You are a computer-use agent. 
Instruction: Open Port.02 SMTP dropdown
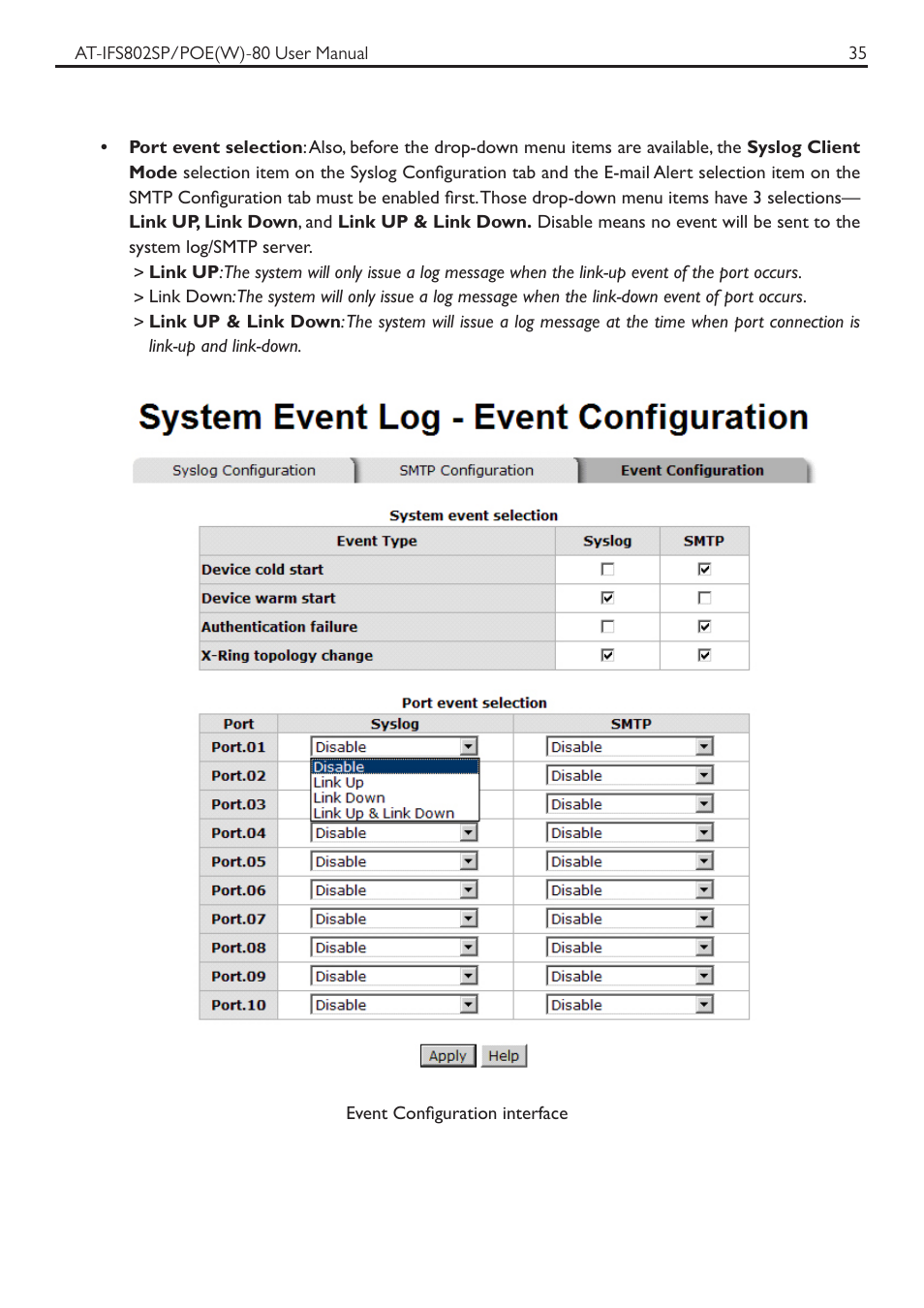631,775
